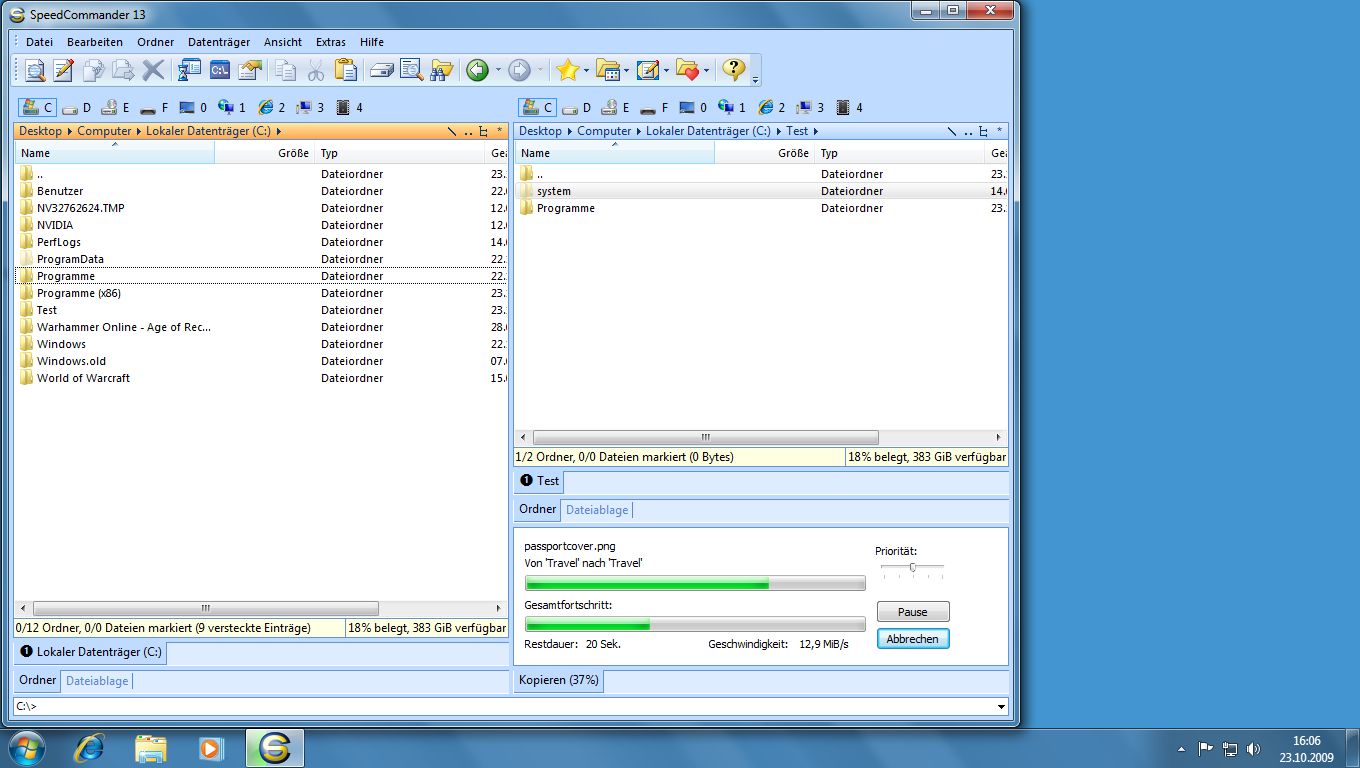Select the Windows.old folder in left panel
1360x768 pixels.
click(x=71, y=361)
